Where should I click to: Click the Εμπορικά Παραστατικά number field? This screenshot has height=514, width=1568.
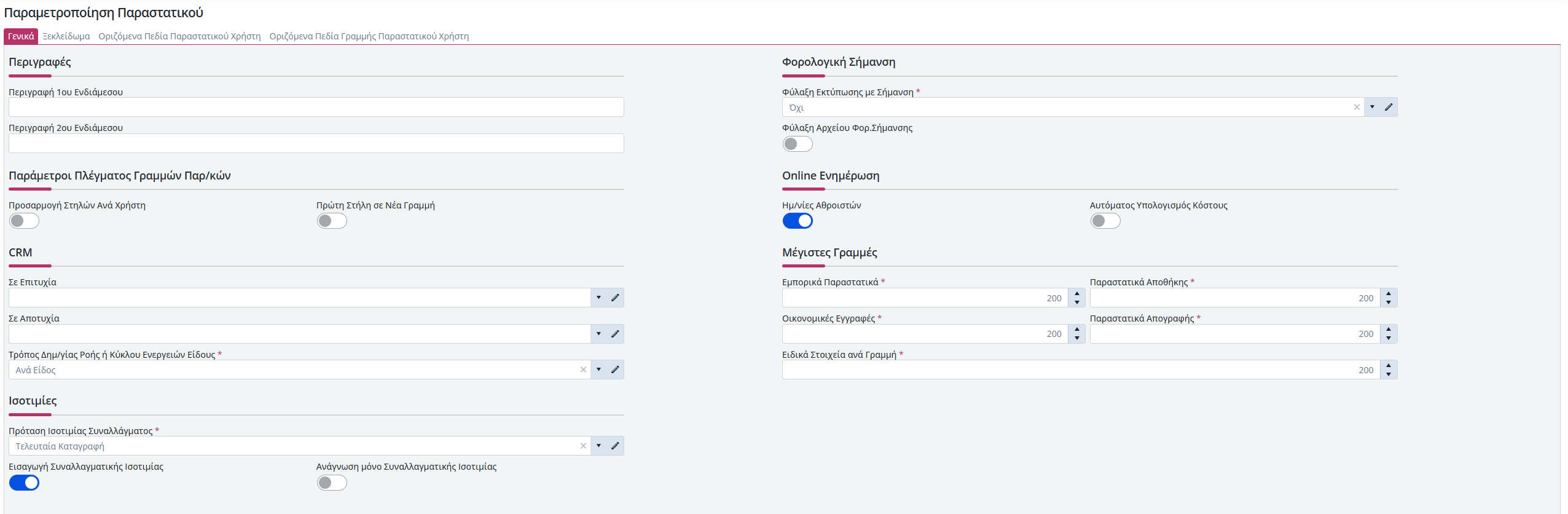point(925,298)
